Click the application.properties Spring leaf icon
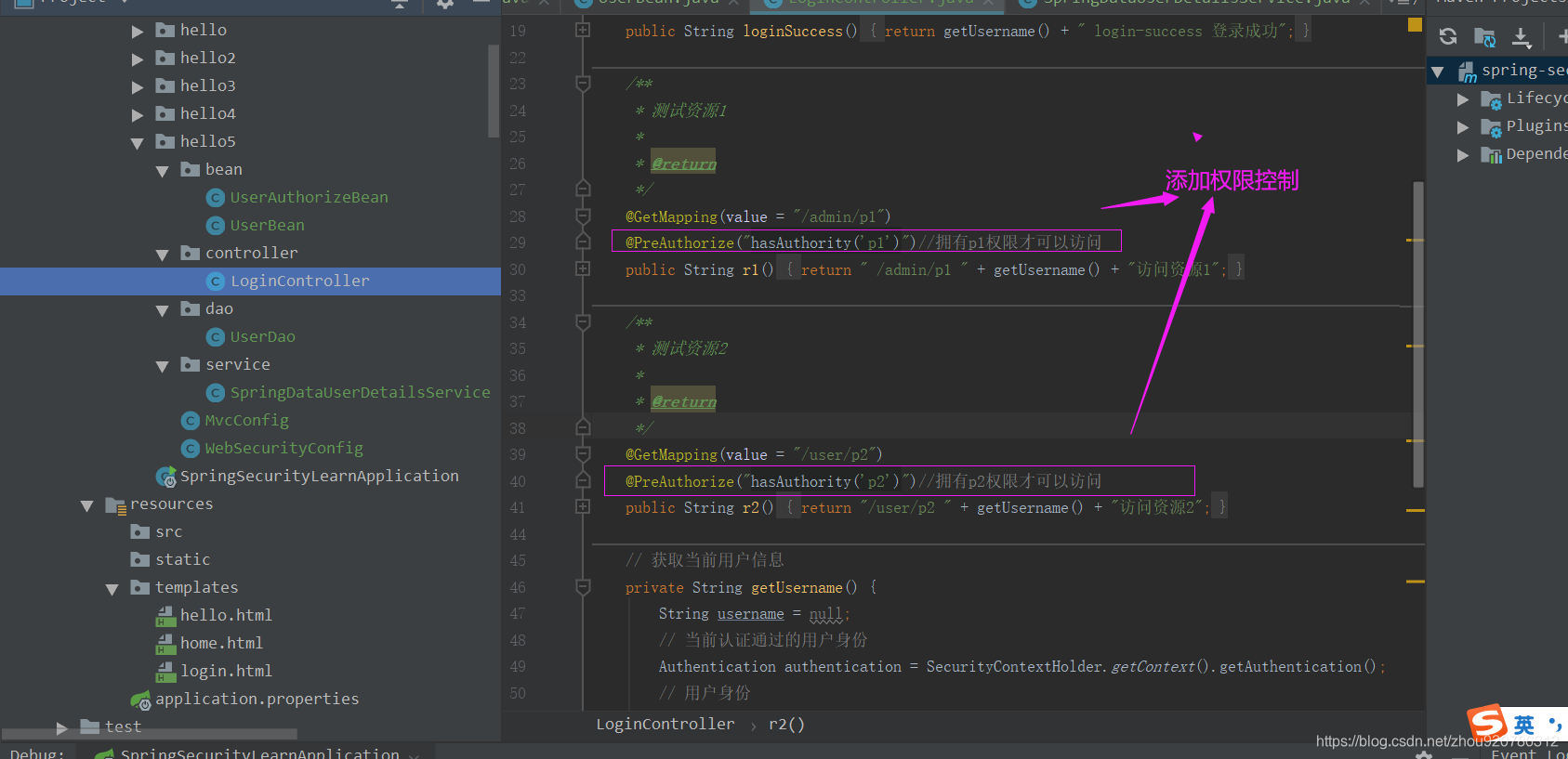 [140, 700]
